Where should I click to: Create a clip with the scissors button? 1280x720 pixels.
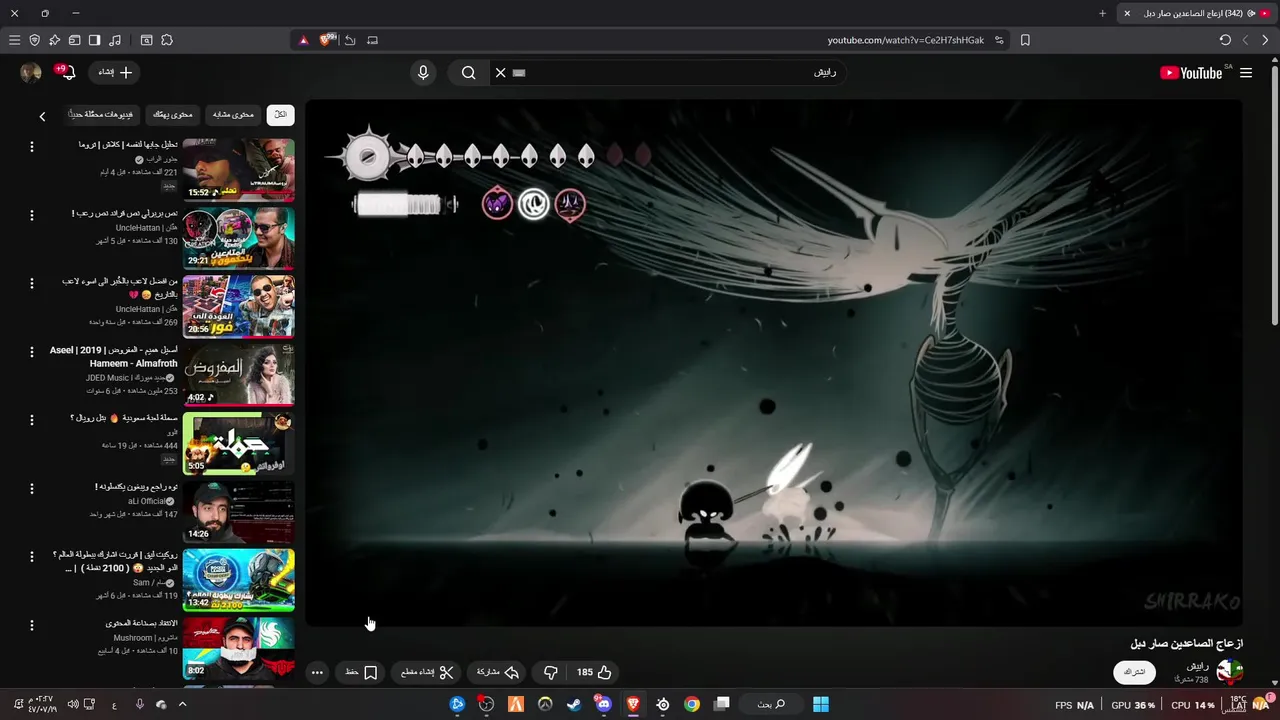426,672
